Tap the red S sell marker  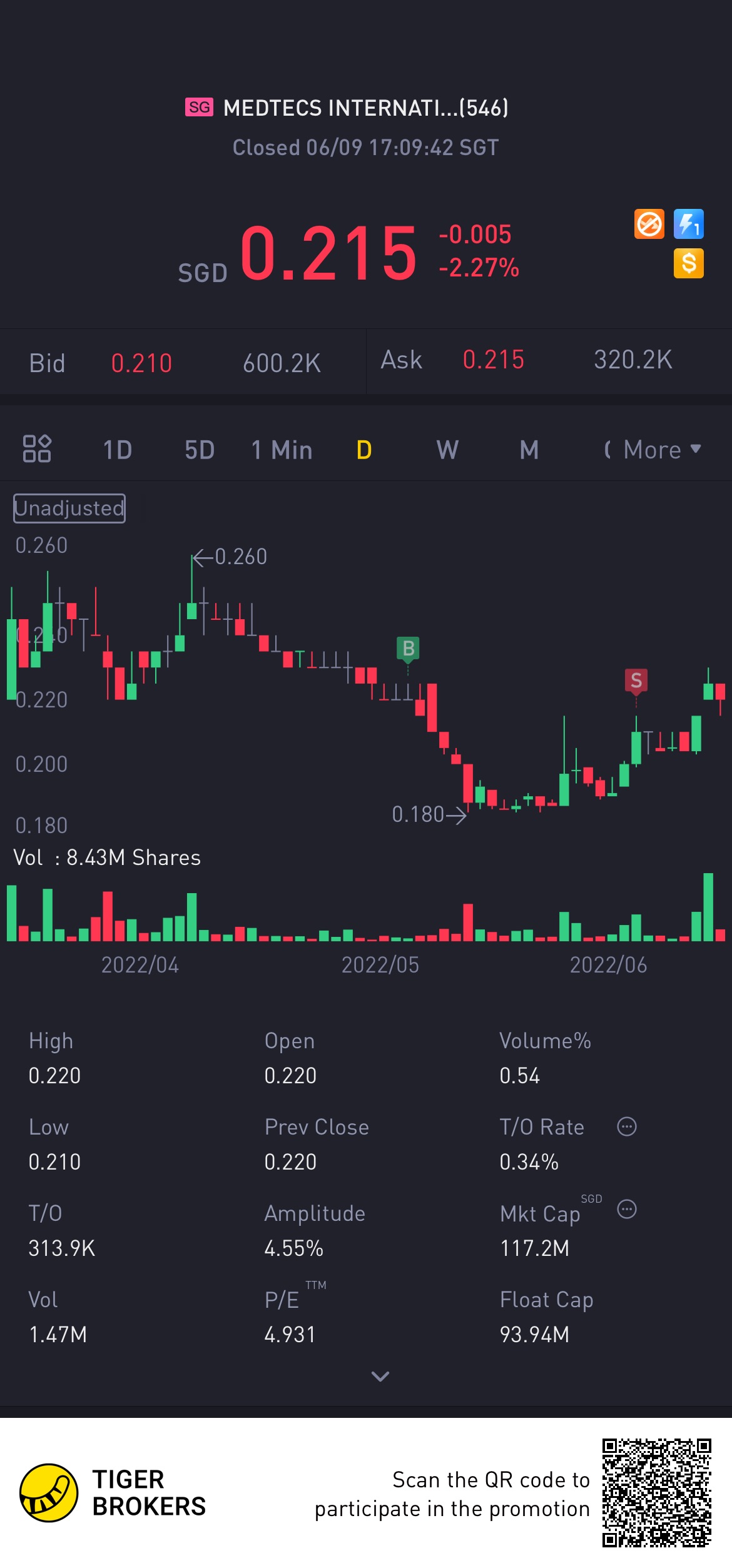(x=636, y=680)
